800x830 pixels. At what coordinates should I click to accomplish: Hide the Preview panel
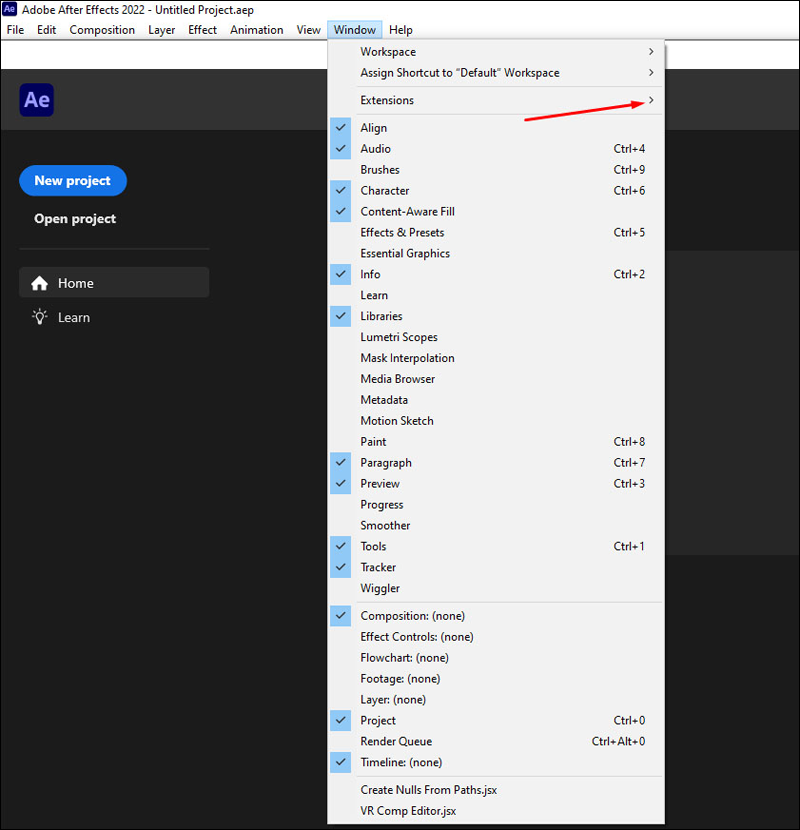496,483
